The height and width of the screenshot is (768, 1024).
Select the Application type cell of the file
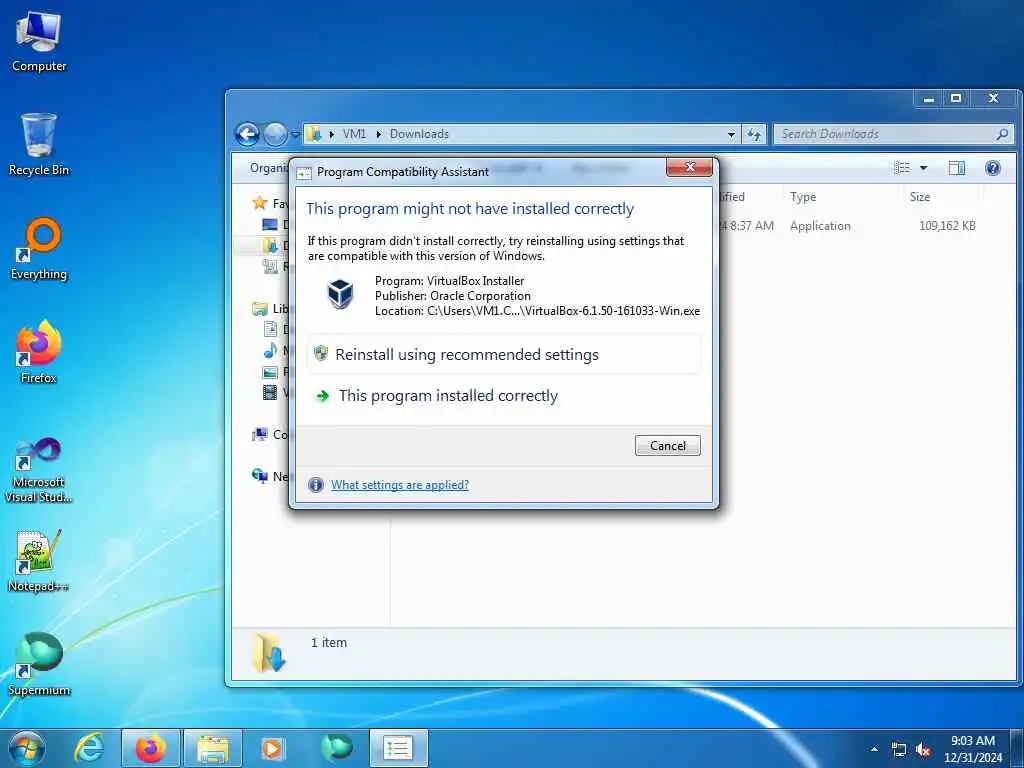tap(820, 226)
